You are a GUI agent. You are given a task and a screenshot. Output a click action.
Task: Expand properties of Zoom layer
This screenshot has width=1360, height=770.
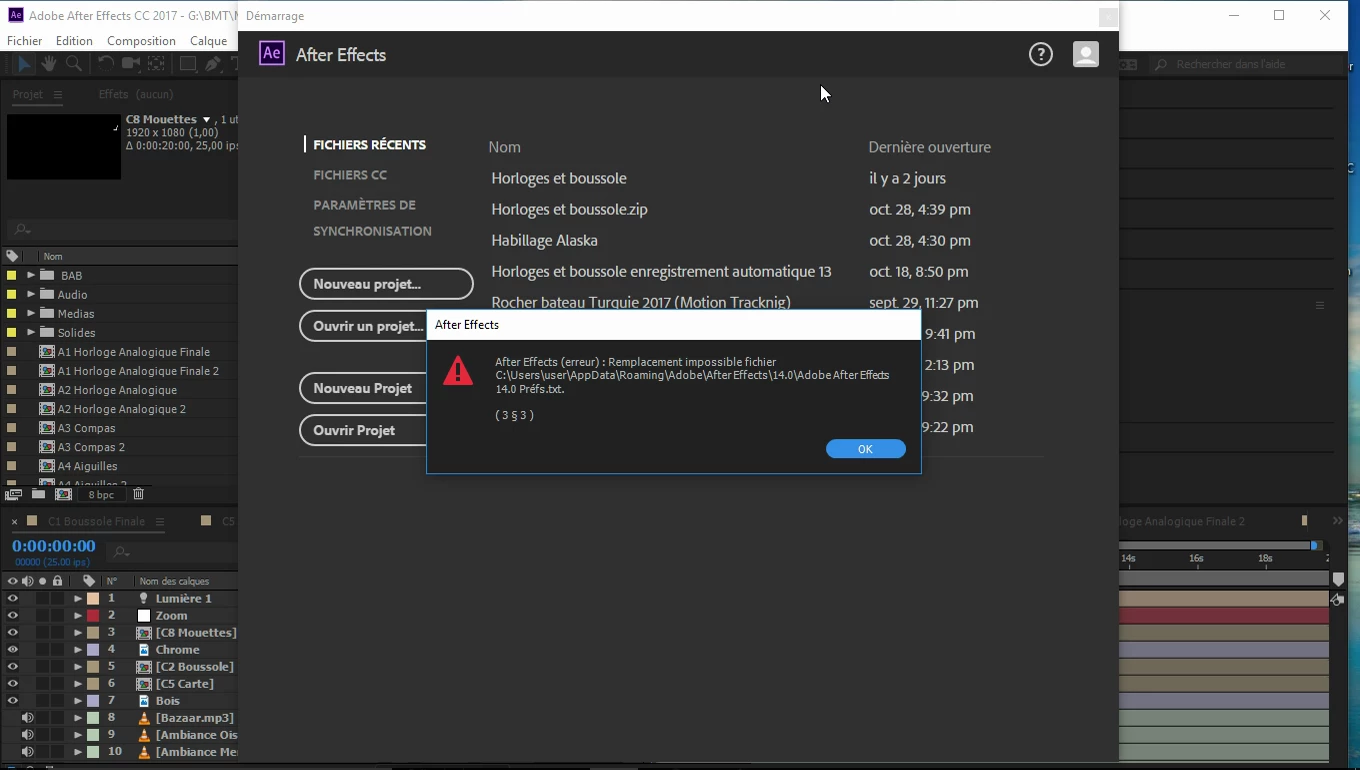pos(77,615)
